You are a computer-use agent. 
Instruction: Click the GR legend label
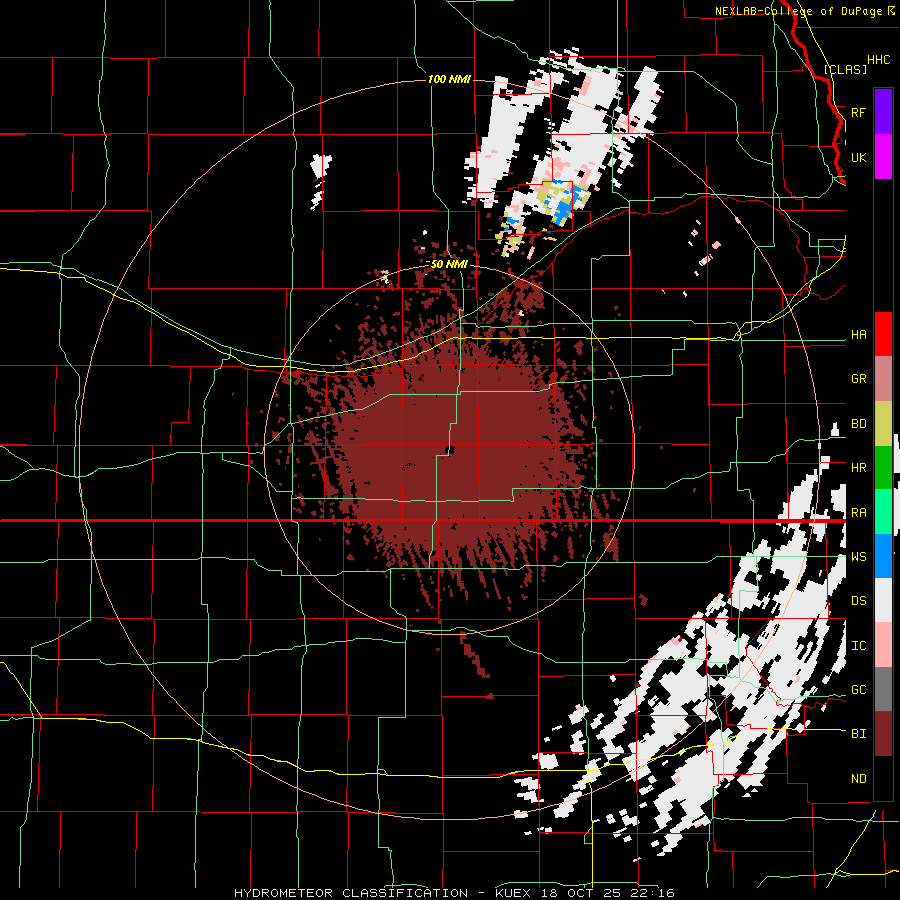(858, 379)
